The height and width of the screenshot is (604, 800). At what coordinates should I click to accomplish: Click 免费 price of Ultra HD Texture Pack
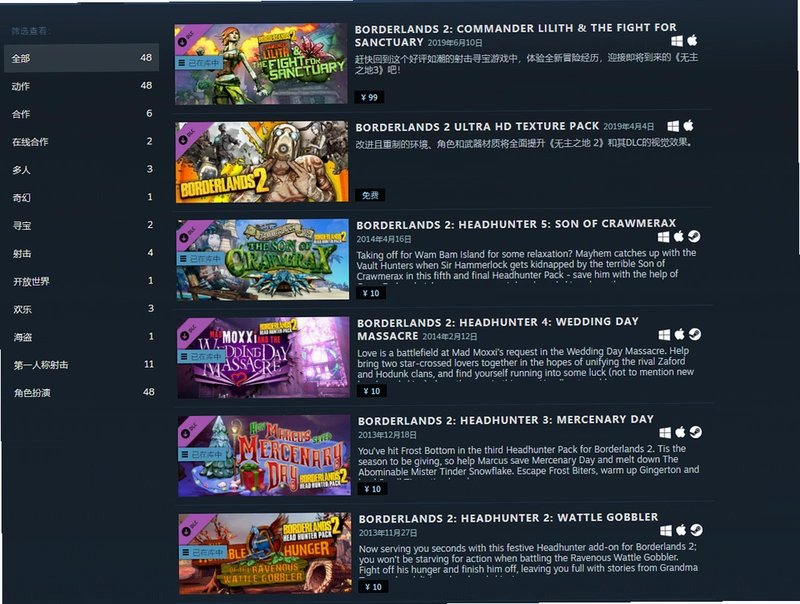coord(370,195)
